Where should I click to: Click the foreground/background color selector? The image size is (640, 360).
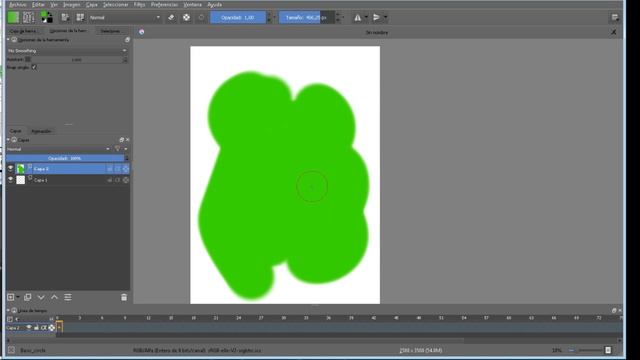47,18
